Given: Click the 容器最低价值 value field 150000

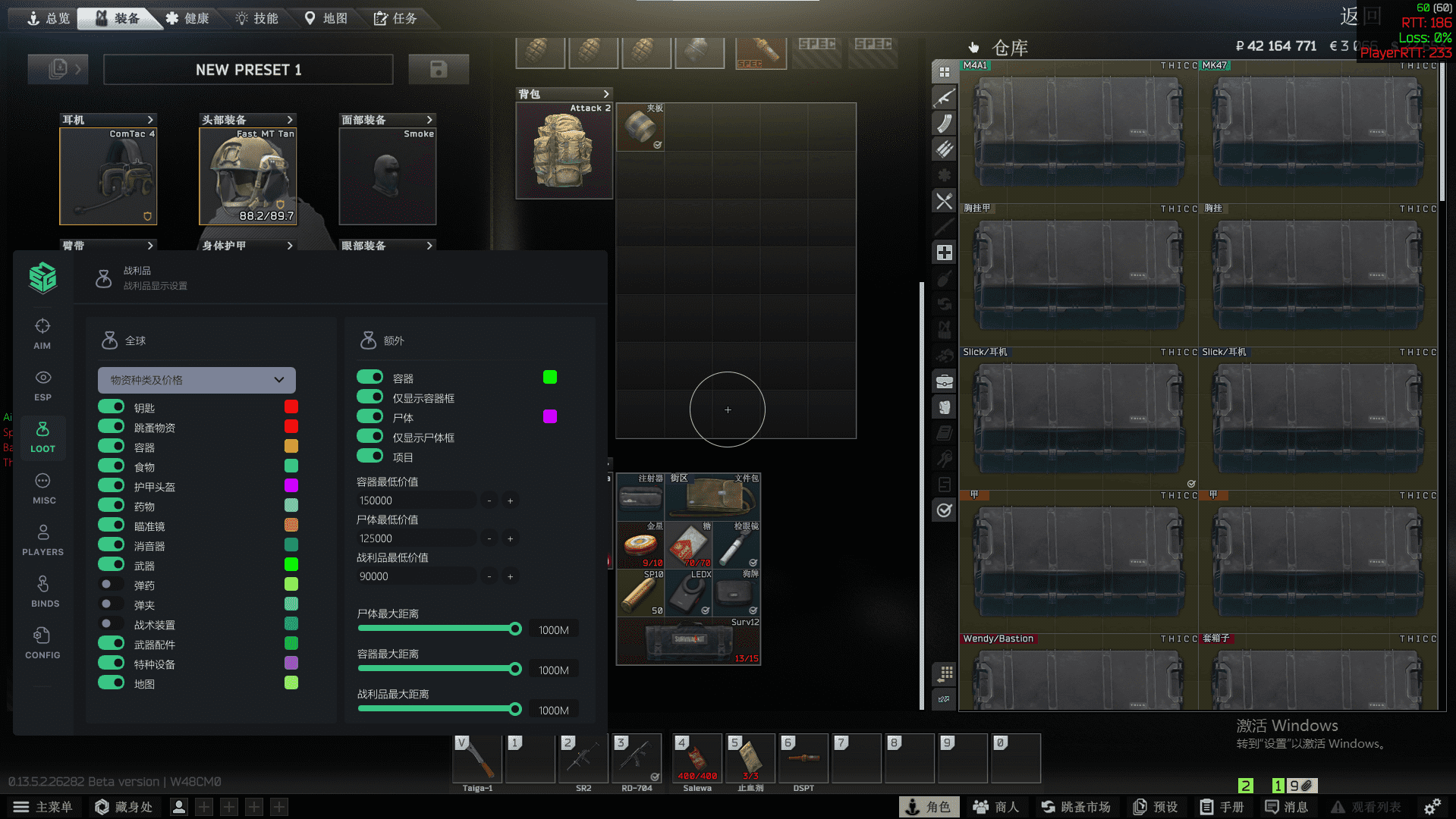Looking at the screenshot, I should (x=414, y=500).
